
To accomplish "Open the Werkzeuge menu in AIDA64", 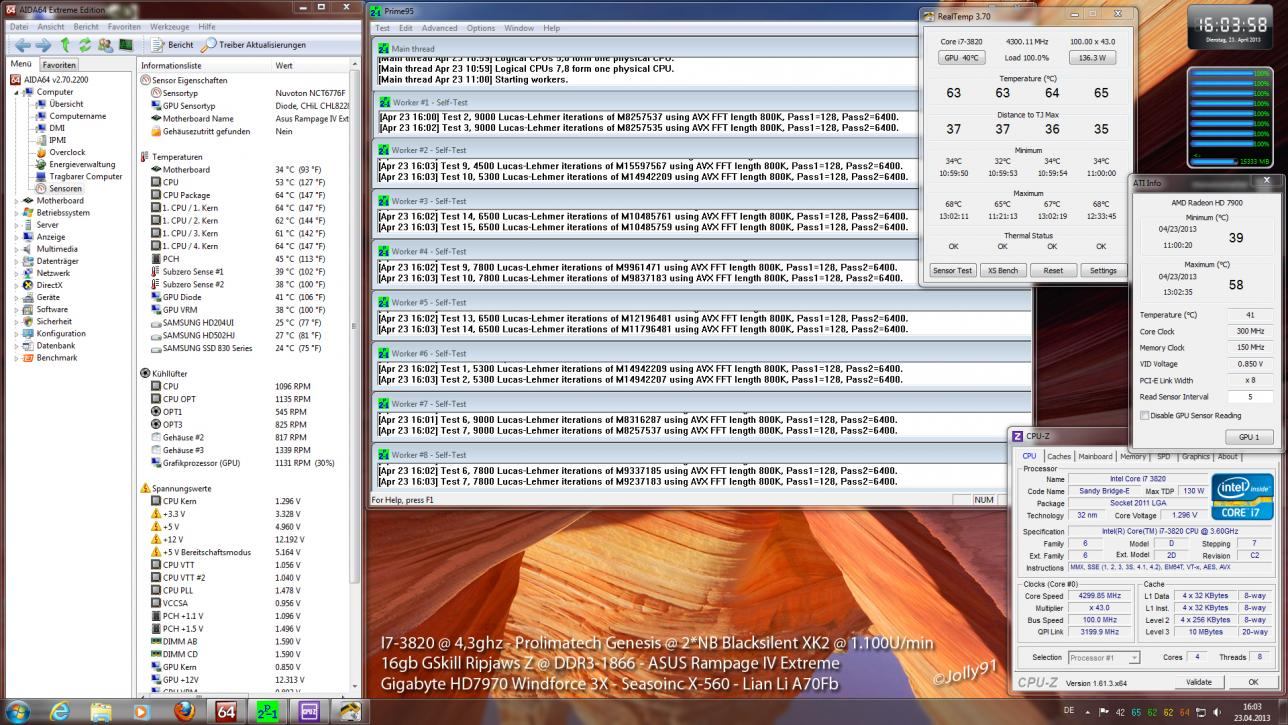I will pyautogui.click(x=169, y=27).
